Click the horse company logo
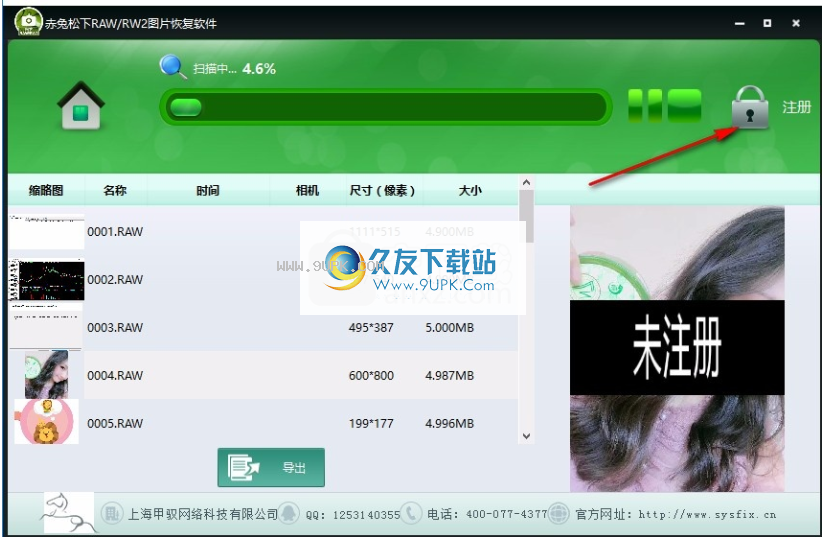The image size is (826, 537). point(68,512)
